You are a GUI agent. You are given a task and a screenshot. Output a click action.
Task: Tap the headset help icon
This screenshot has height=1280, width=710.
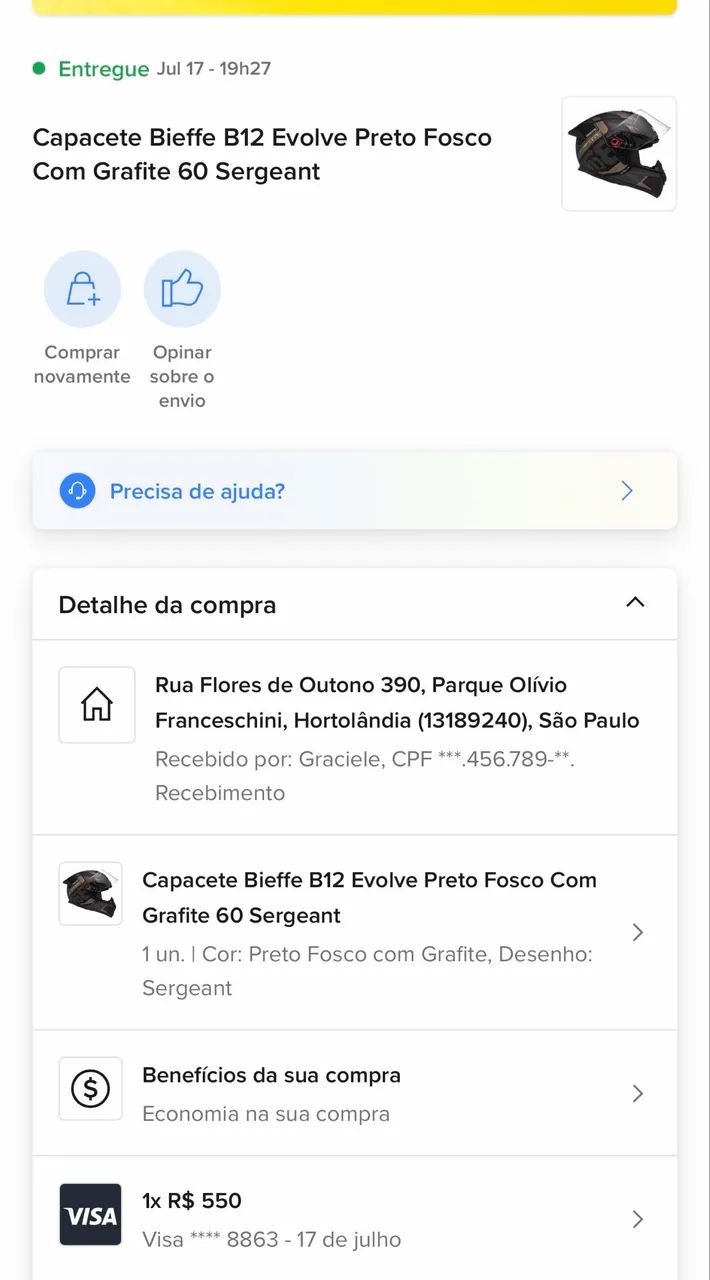pyautogui.click(x=77, y=491)
